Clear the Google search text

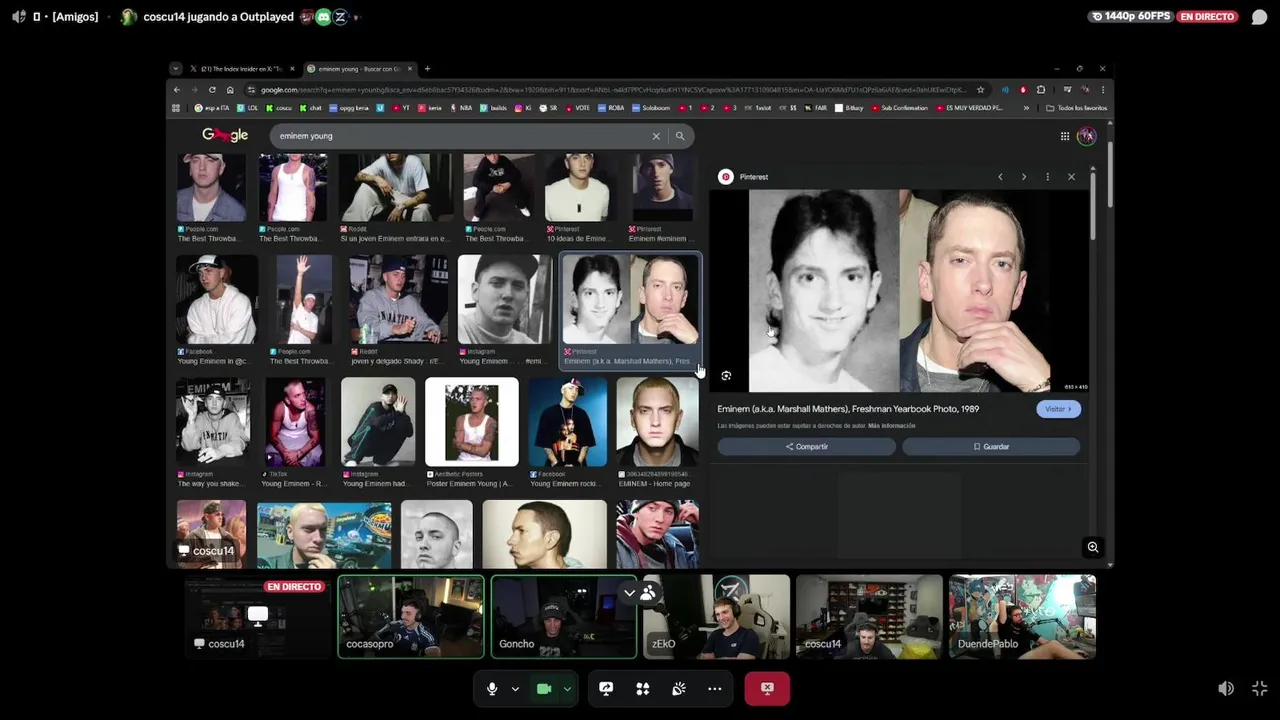coord(656,136)
